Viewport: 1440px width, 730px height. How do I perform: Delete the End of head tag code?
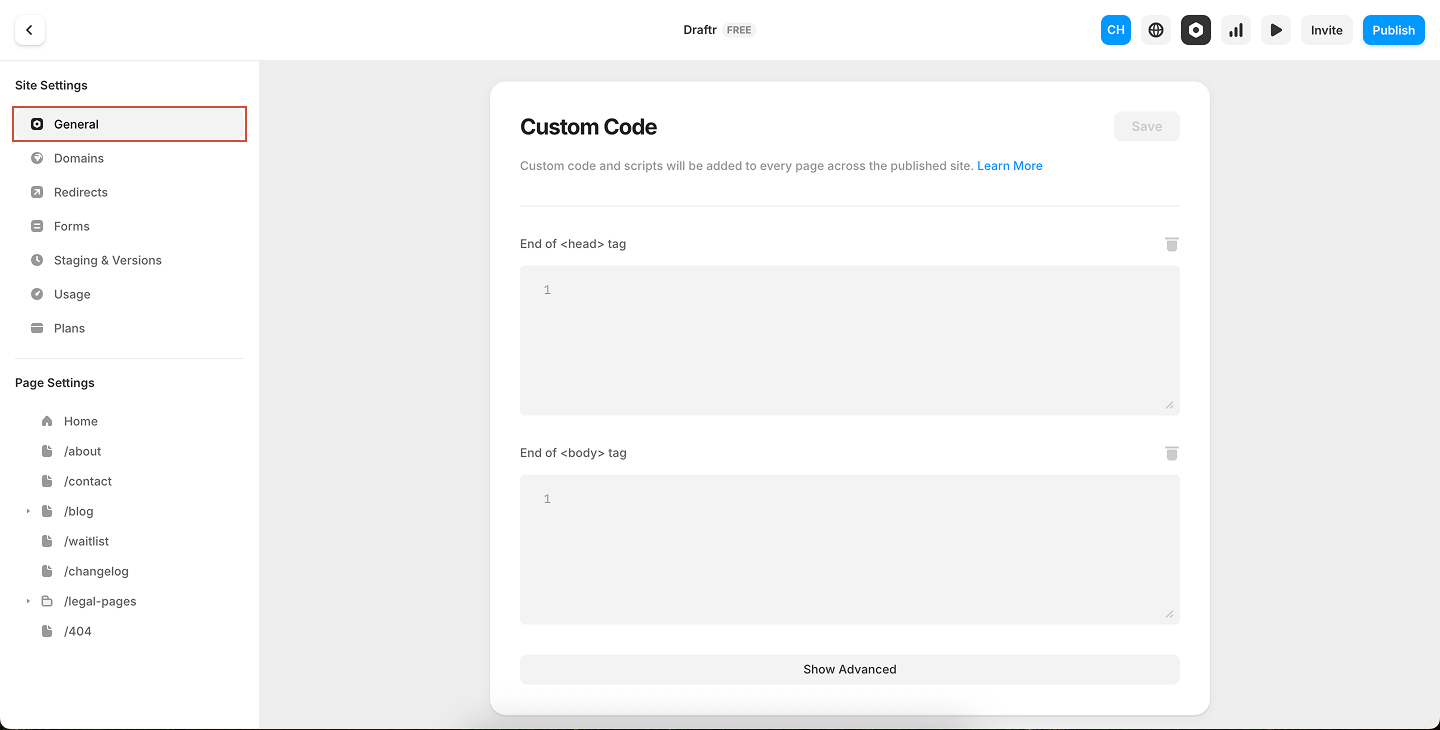1172,244
